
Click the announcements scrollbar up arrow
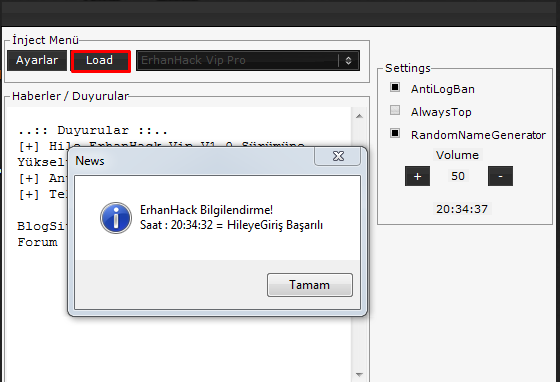359,116
